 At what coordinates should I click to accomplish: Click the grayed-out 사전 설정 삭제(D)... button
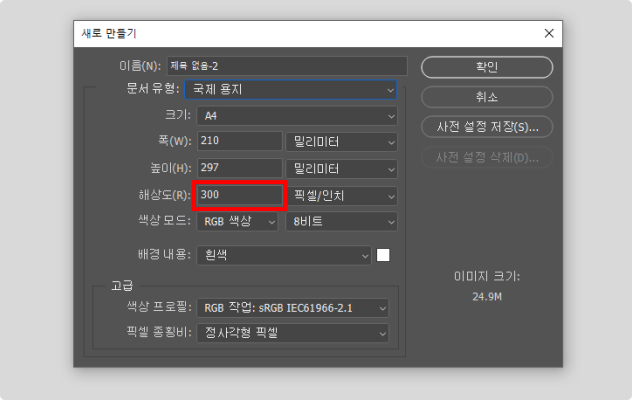(x=487, y=157)
